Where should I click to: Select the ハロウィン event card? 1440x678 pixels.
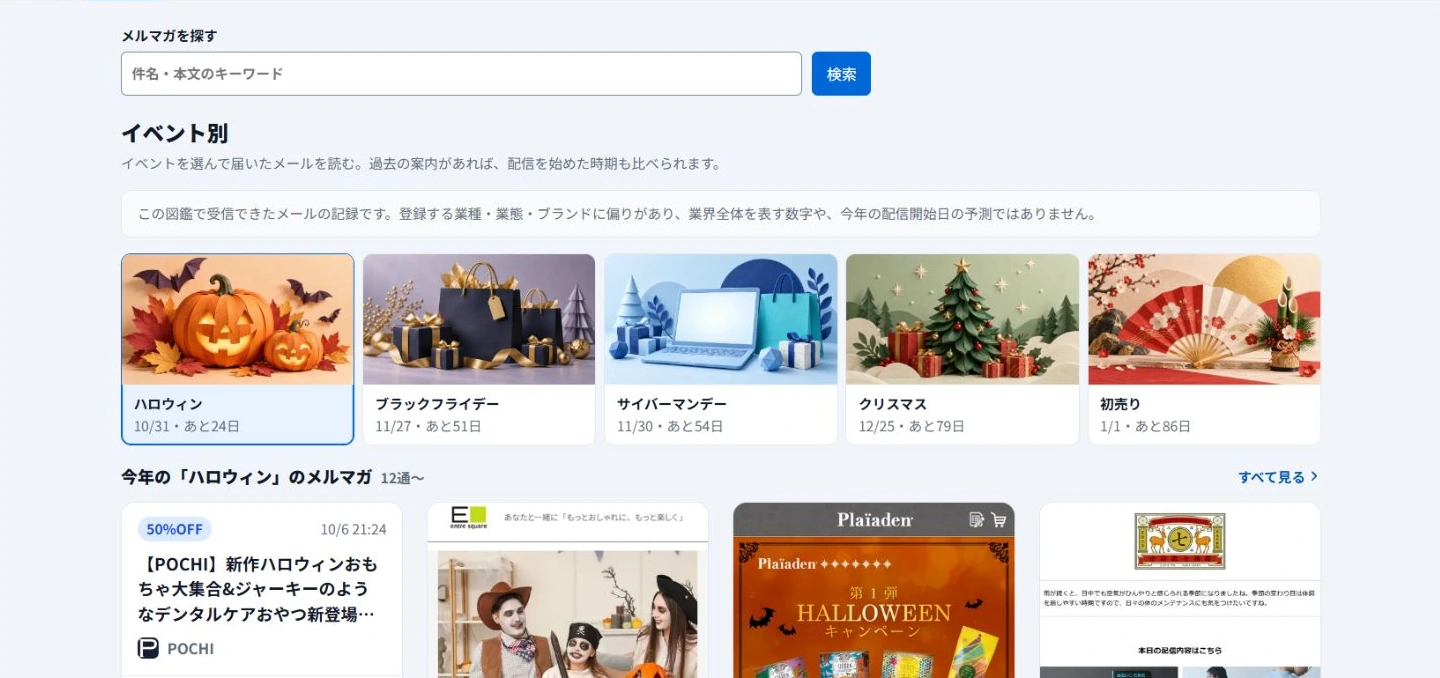[x=238, y=349]
